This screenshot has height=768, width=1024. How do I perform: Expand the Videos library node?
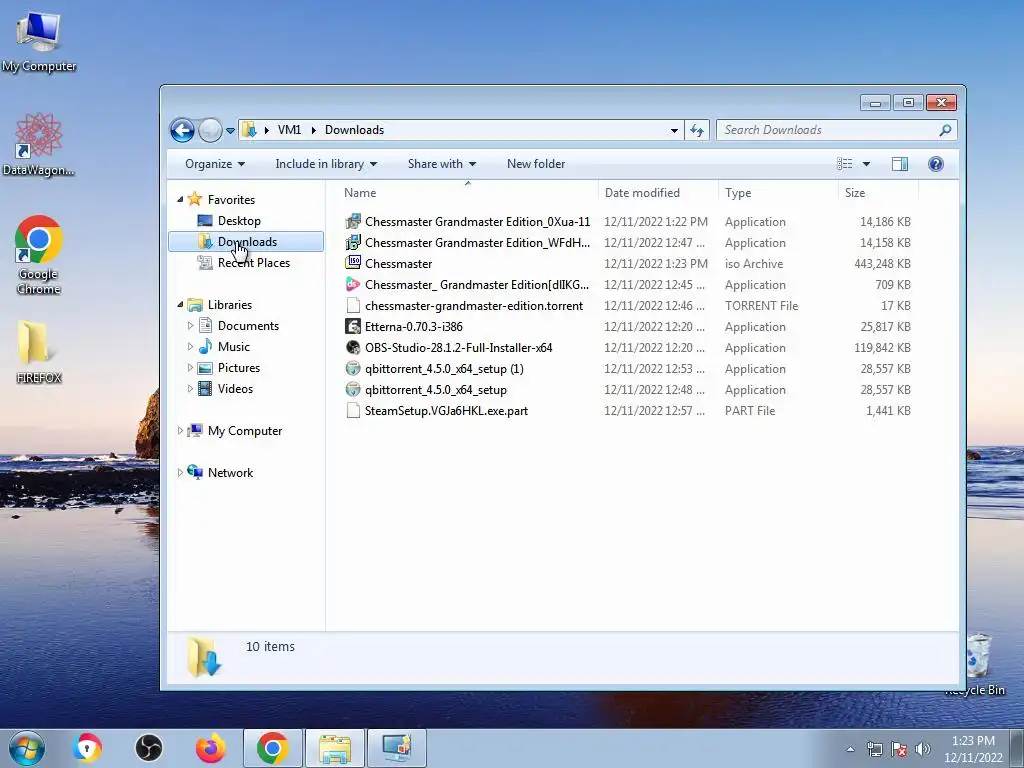pyautogui.click(x=190, y=389)
